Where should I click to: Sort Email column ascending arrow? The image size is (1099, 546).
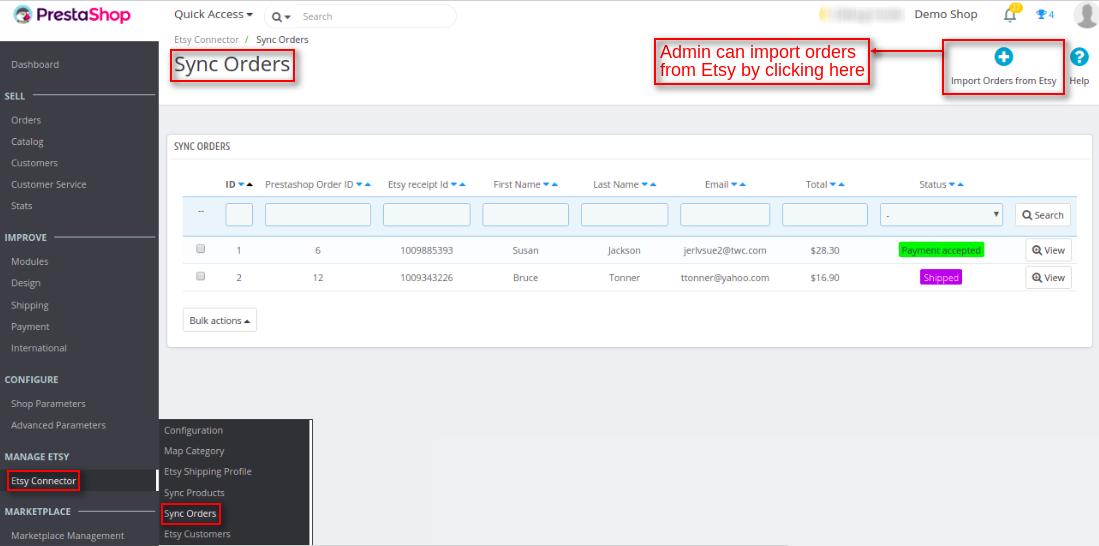click(x=743, y=185)
